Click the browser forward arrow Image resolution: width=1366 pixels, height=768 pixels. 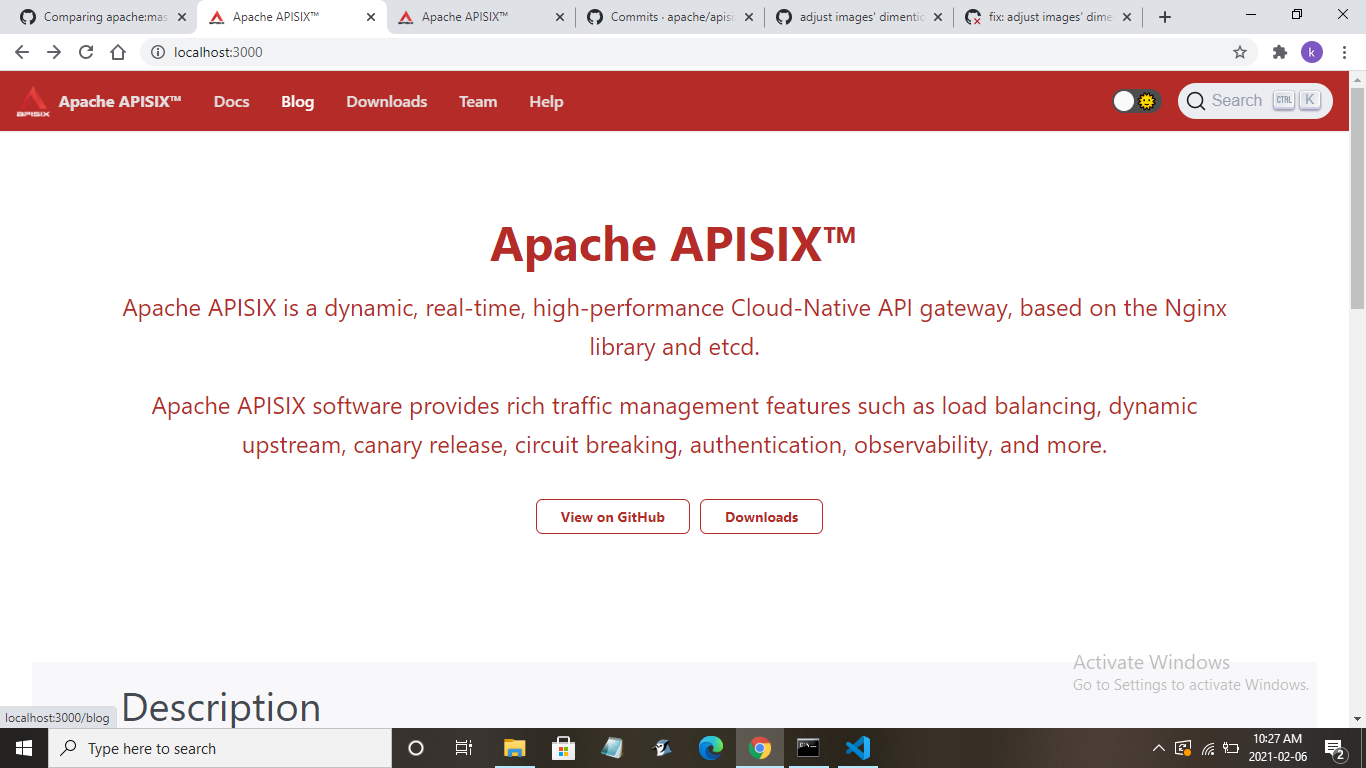coord(54,52)
